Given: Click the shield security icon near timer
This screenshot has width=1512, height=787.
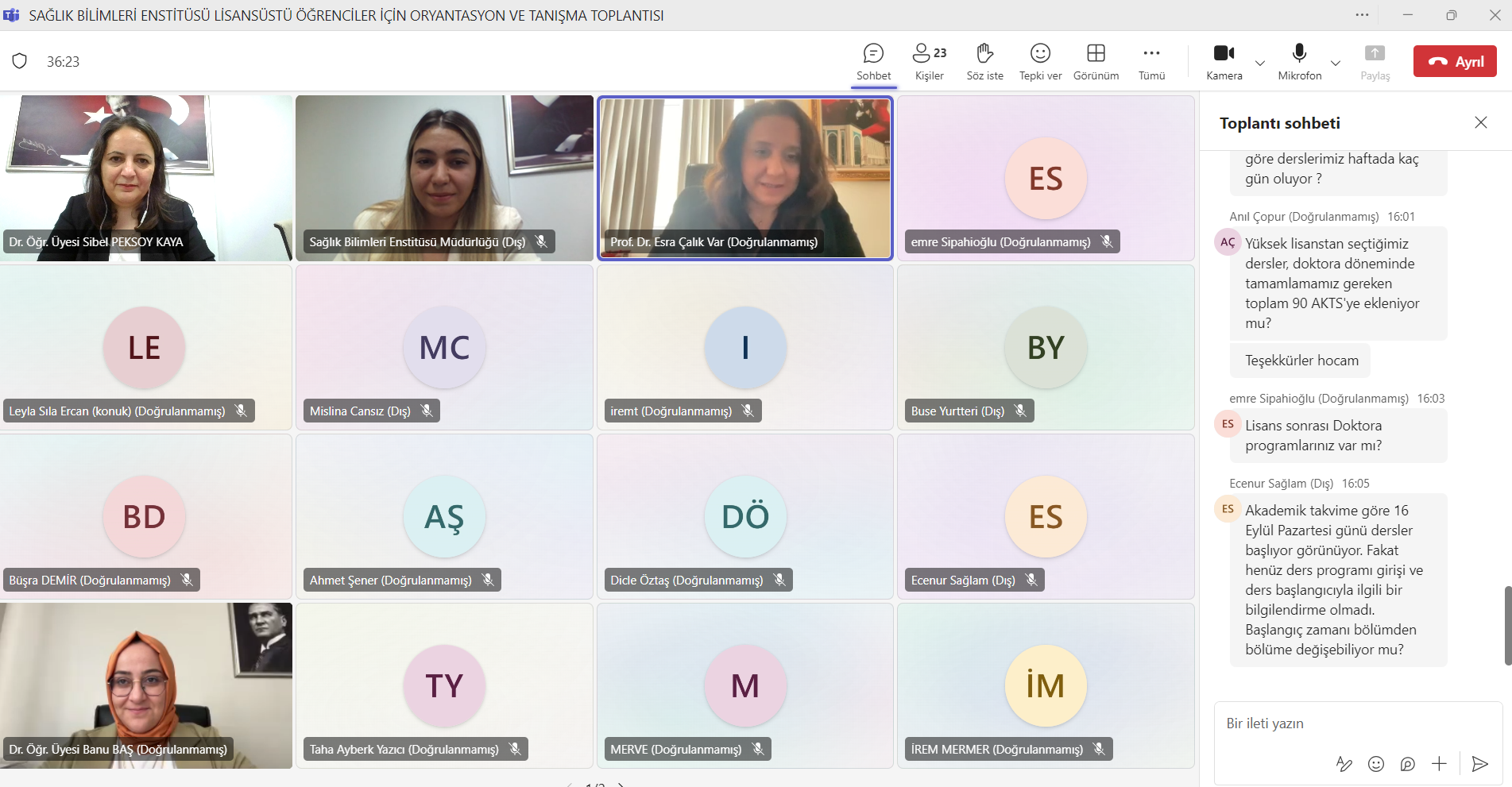Looking at the screenshot, I should [20, 61].
